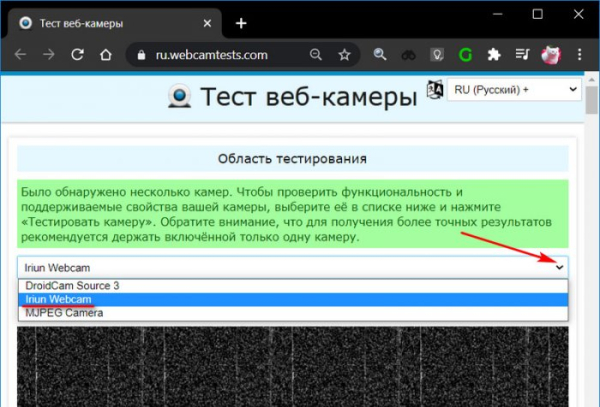Switch to the Тест веб-камеры tab

point(100,22)
